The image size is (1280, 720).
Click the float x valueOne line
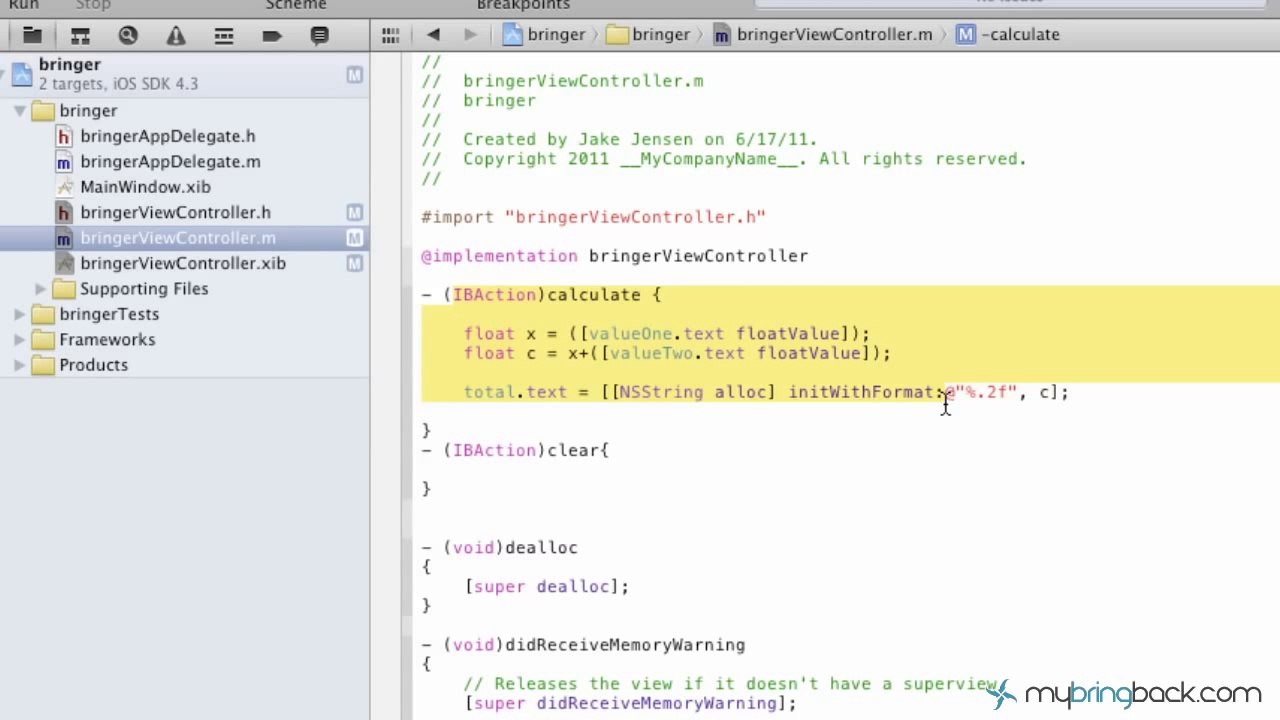pyautogui.click(x=667, y=334)
